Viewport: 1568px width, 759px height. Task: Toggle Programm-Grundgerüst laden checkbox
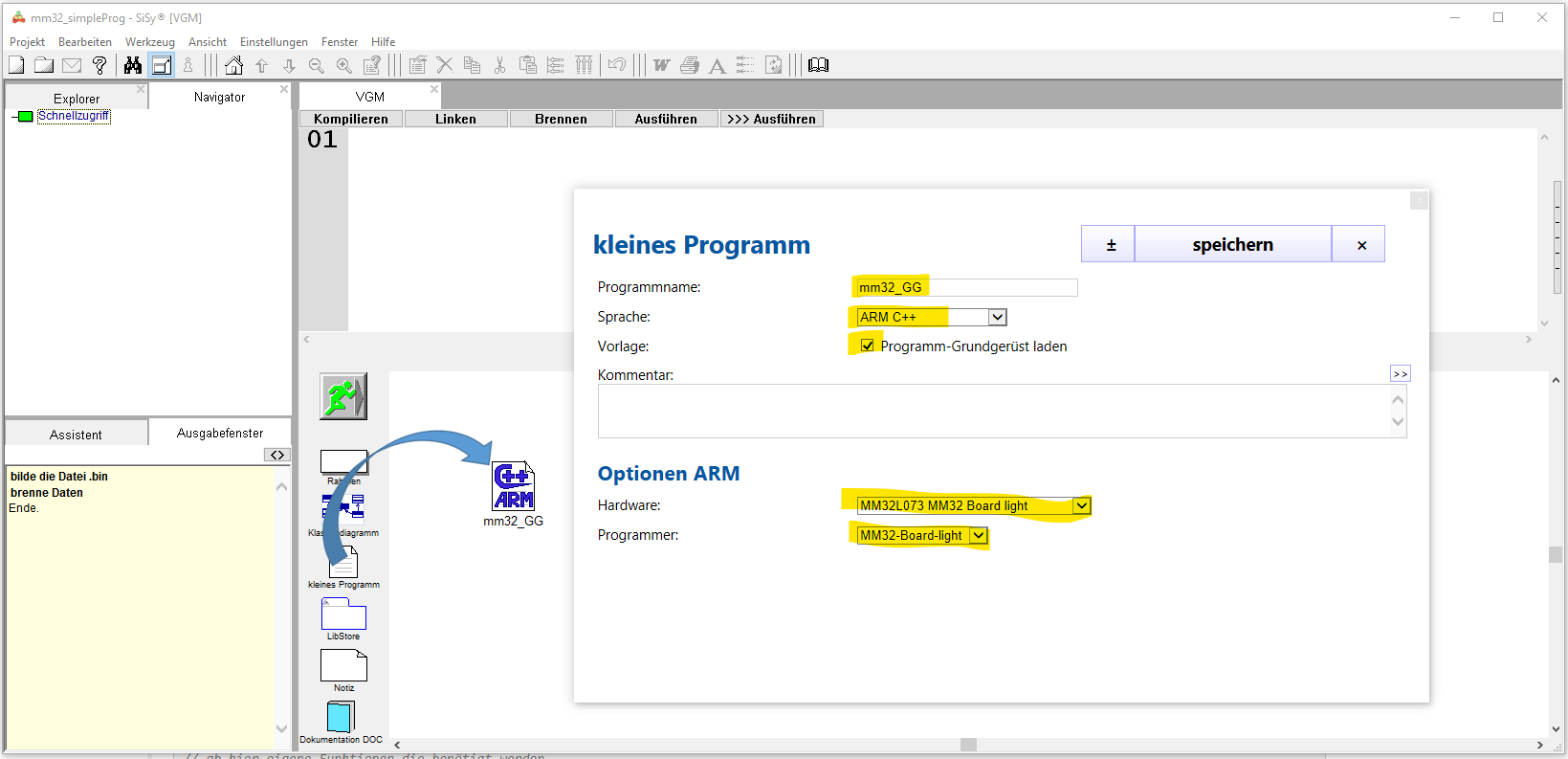[x=867, y=346]
